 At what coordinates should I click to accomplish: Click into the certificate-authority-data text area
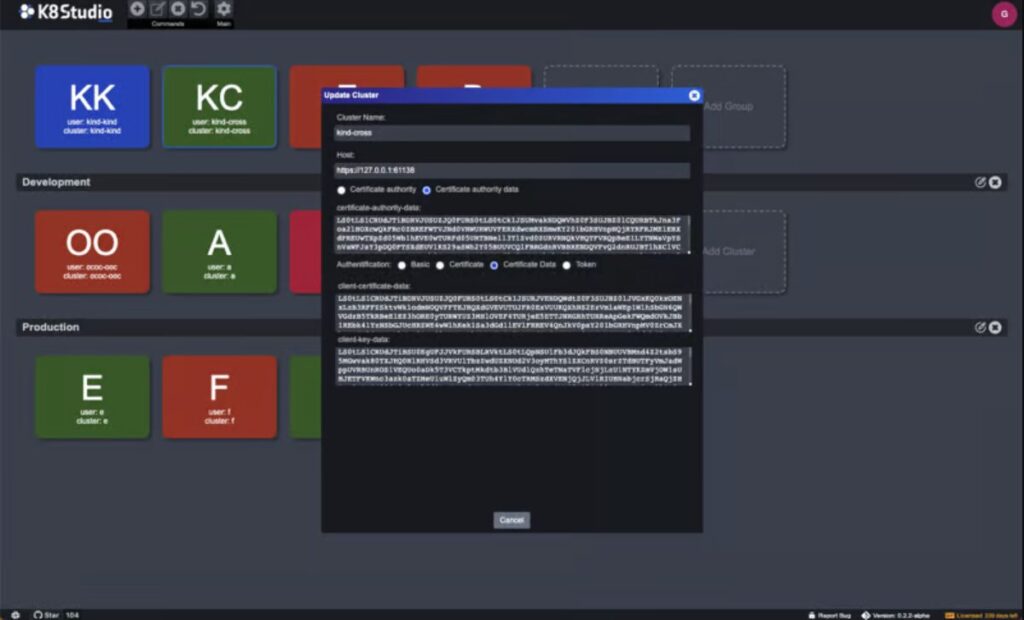[513, 234]
